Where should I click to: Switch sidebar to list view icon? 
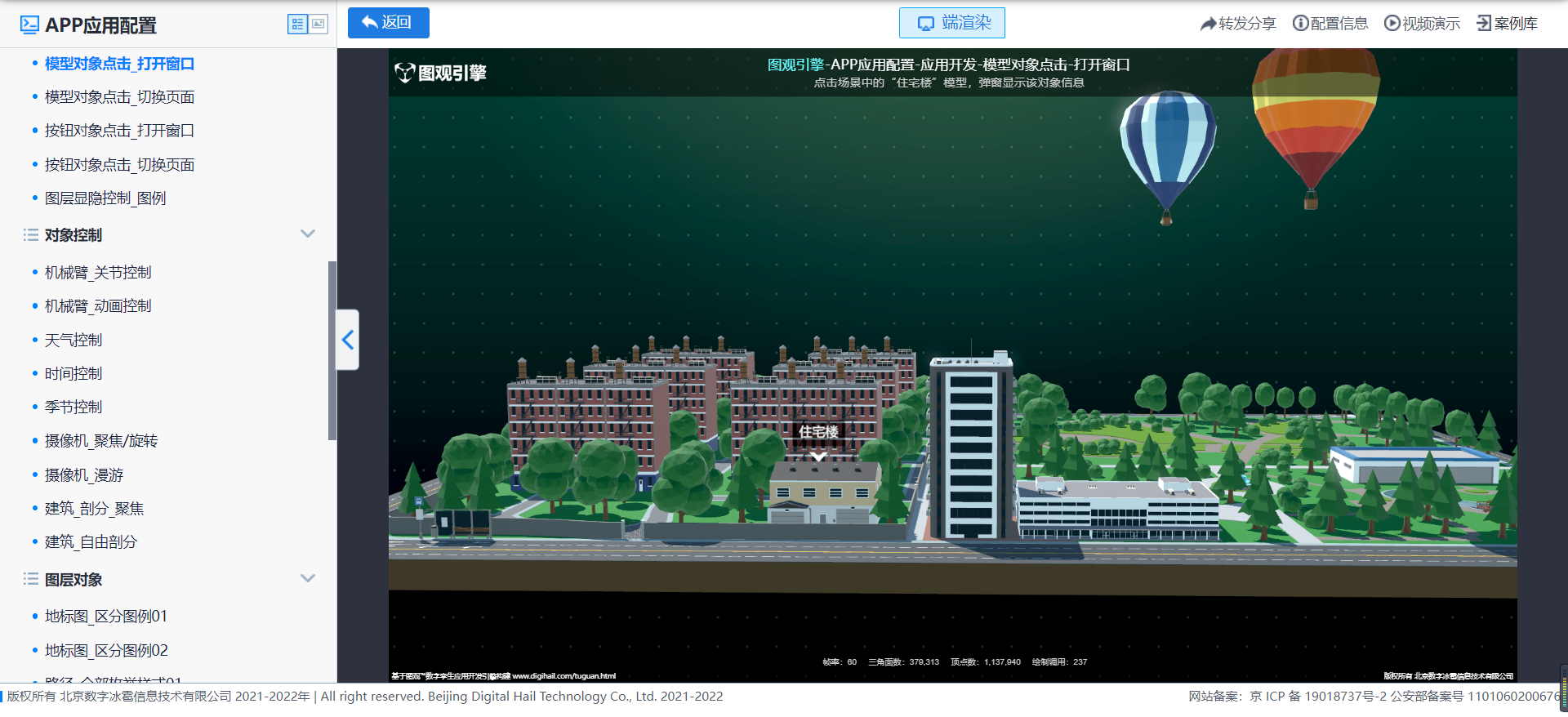(x=297, y=24)
